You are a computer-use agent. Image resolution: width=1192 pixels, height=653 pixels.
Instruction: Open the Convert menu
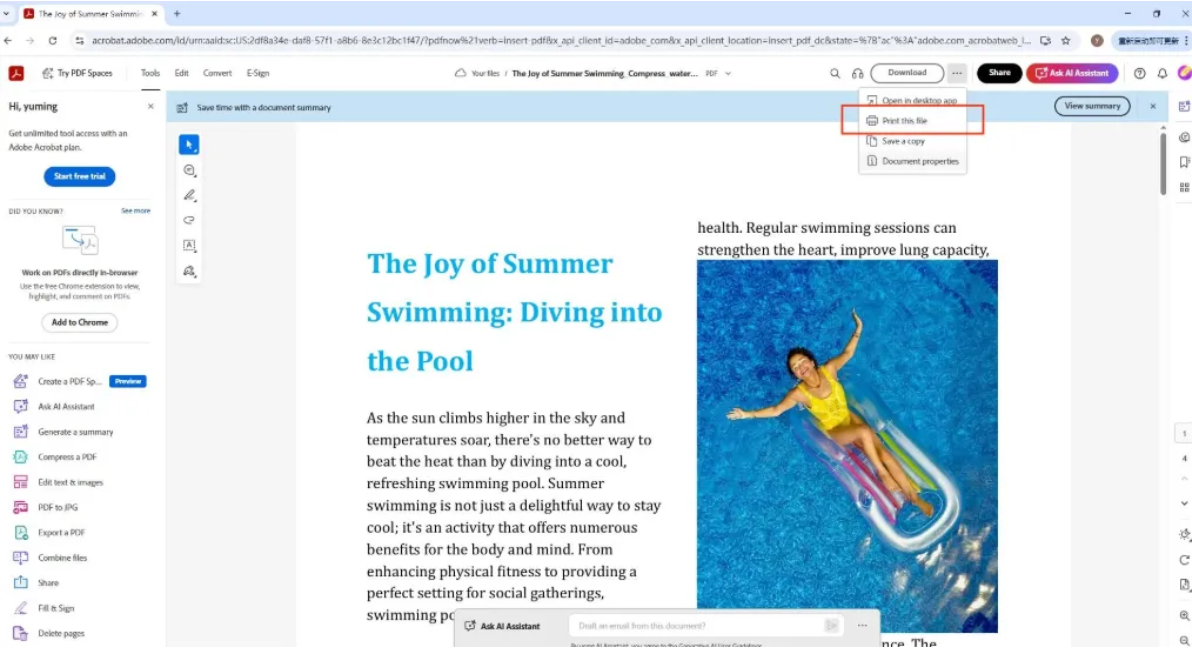pos(217,73)
